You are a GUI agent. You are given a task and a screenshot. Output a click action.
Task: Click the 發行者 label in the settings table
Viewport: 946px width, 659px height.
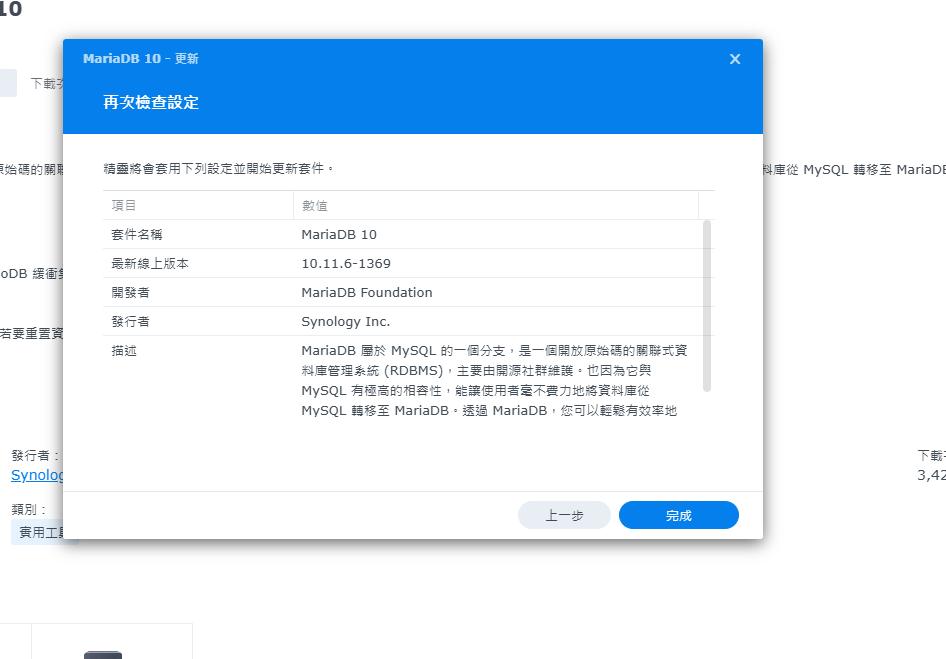coord(130,321)
